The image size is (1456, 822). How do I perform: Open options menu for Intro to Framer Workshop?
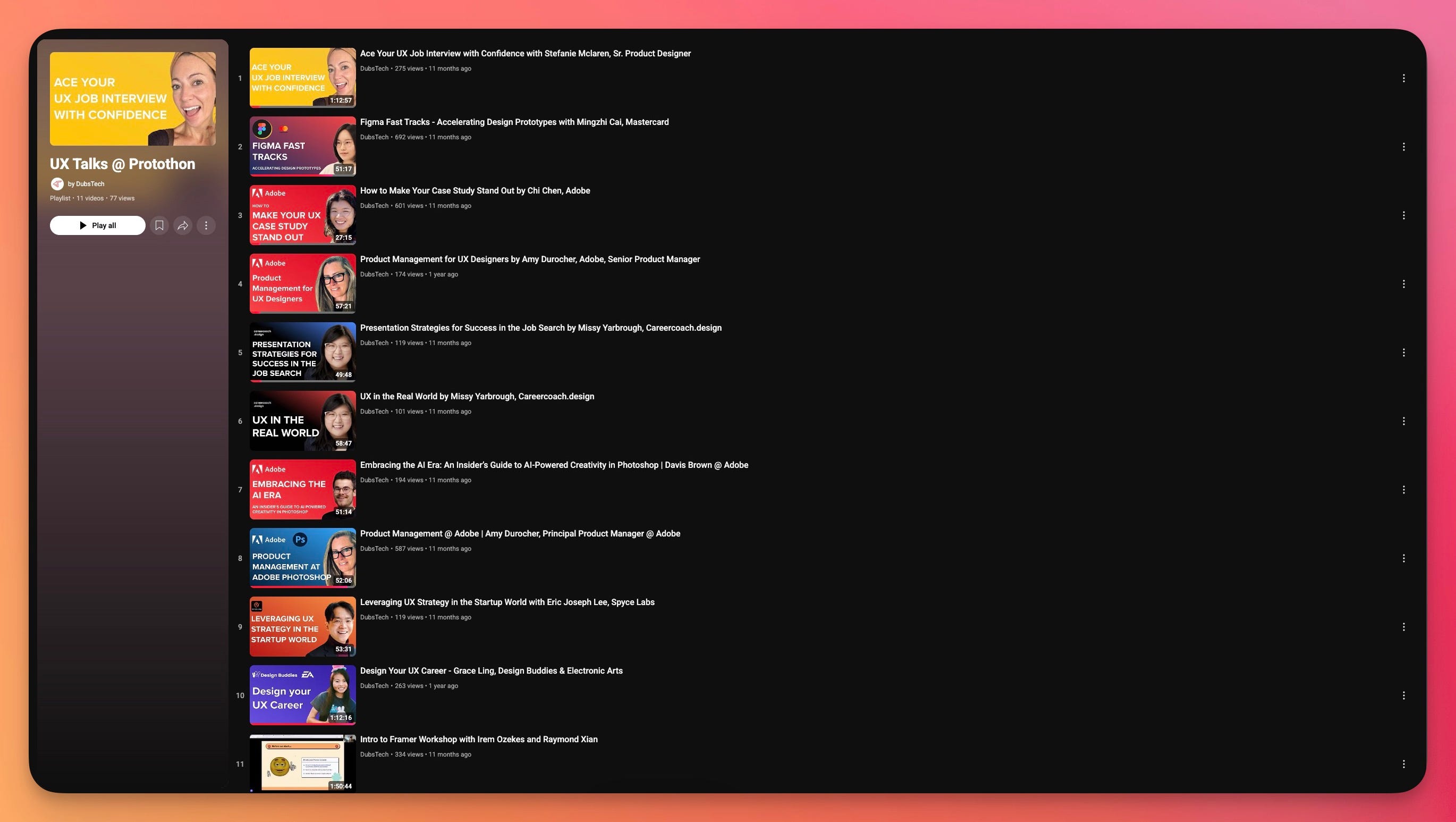tap(1403, 764)
